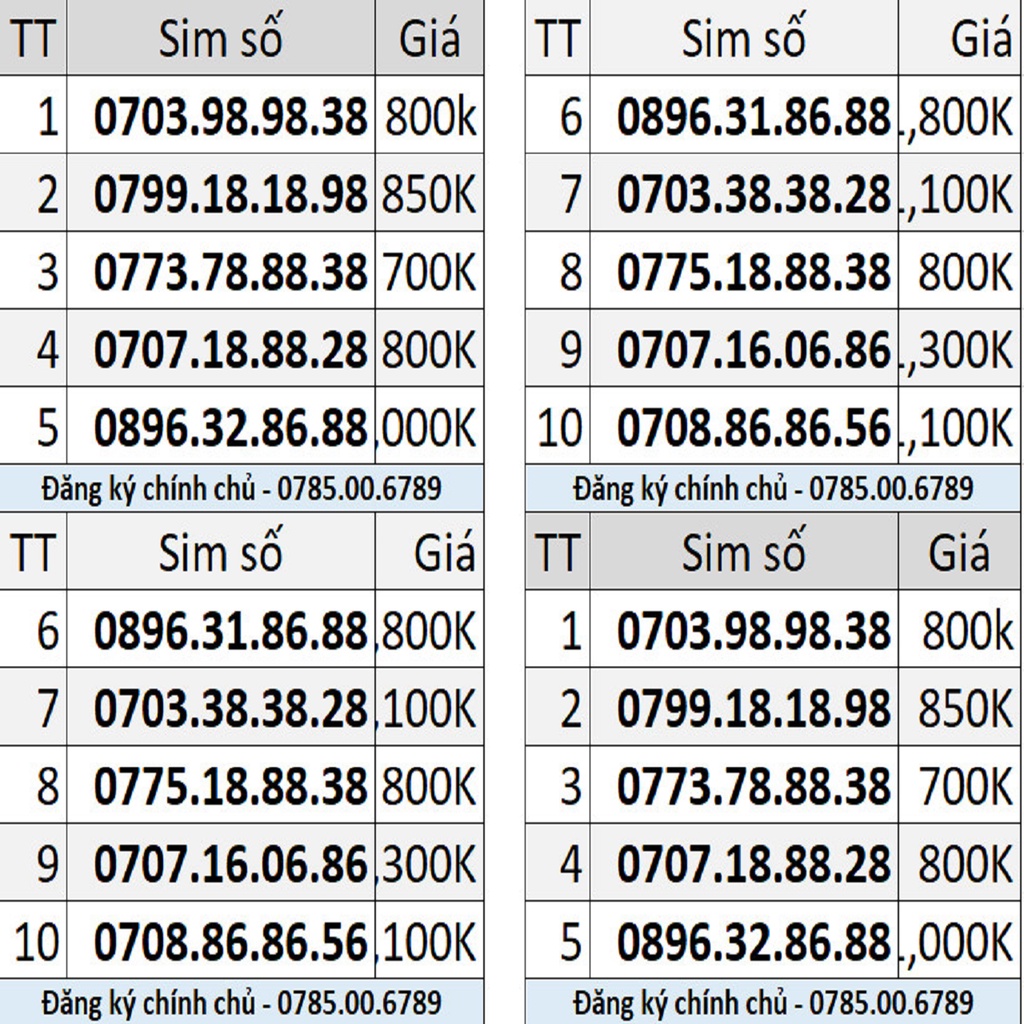This screenshot has width=1024, height=1024.
Task: Select 0703.38.38.28 in the top-right table
Action: (x=754, y=195)
